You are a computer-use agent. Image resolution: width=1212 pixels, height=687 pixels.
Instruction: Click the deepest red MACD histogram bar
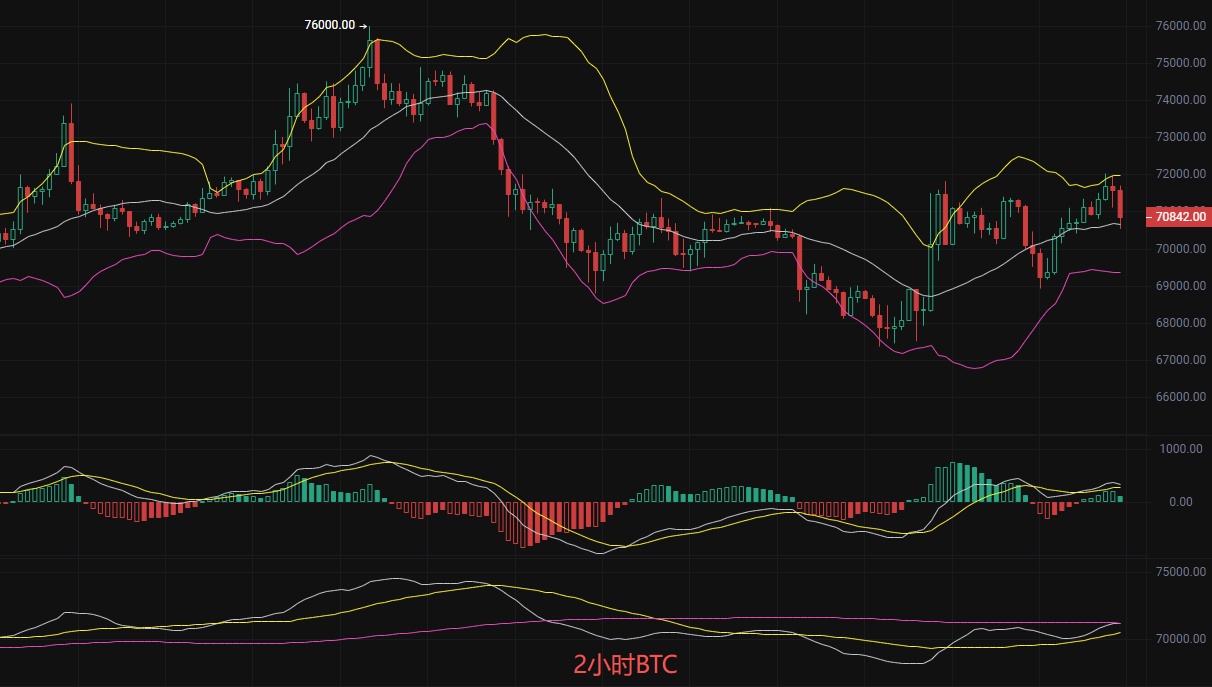pyautogui.click(x=524, y=524)
